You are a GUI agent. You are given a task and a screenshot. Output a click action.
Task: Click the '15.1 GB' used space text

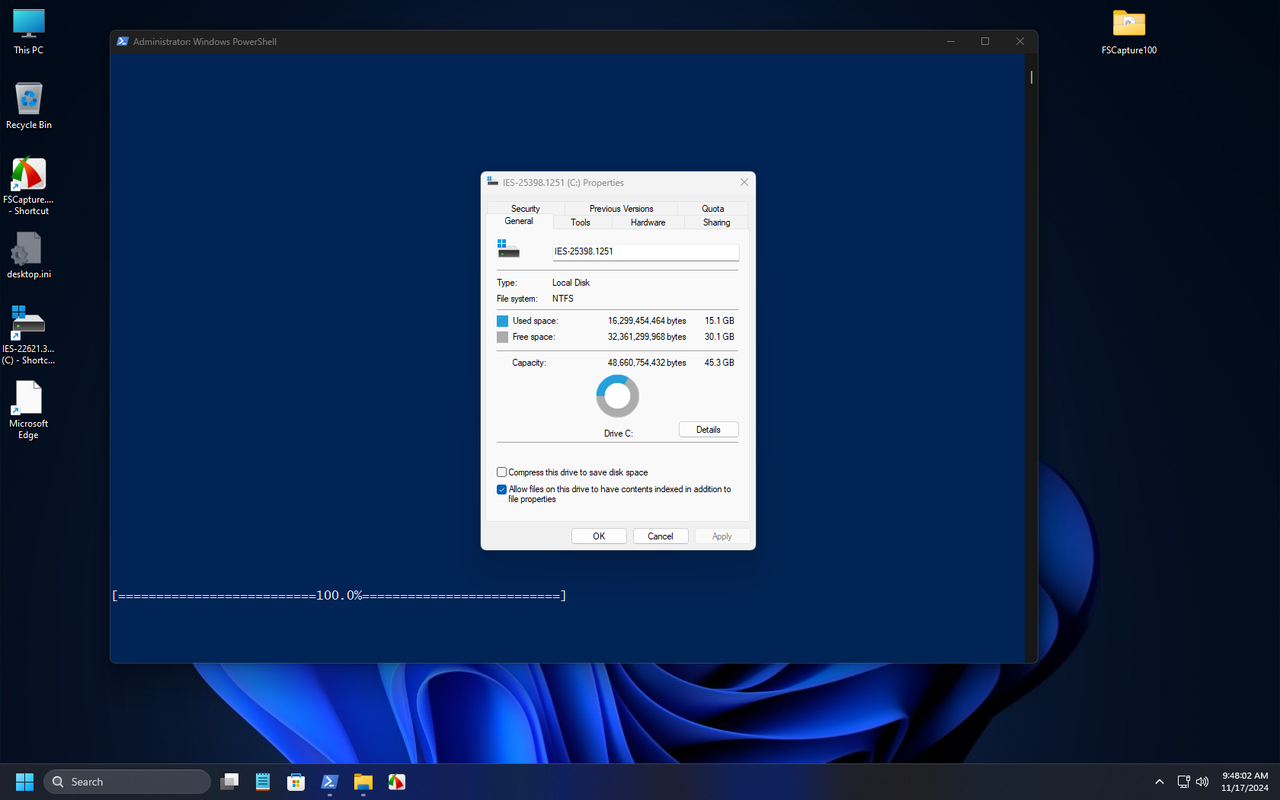click(x=719, y=321)
